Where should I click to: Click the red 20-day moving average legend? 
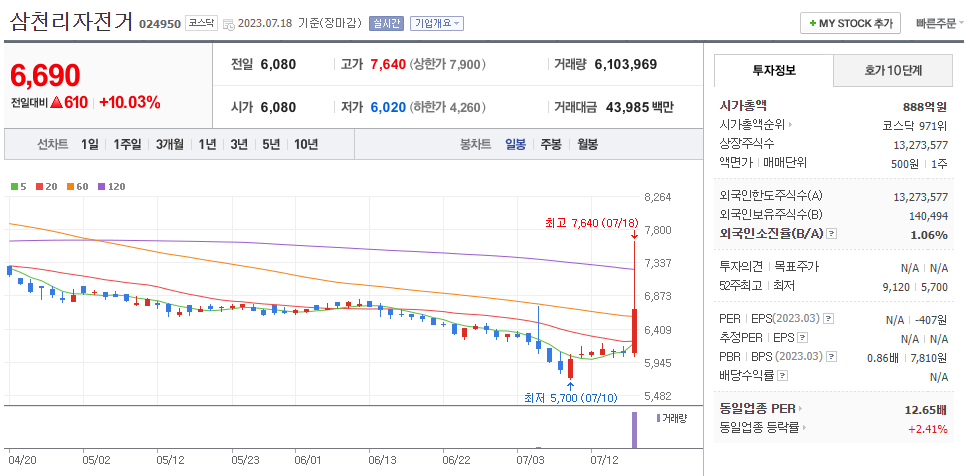(46, 186)
